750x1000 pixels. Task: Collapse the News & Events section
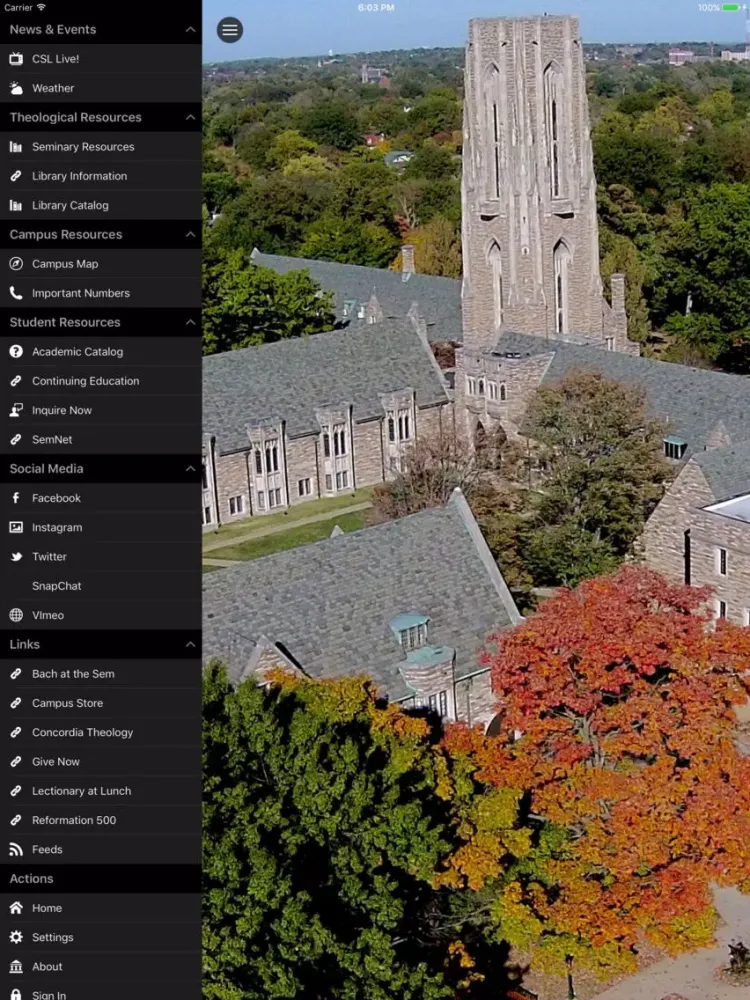tap(190, 29)
